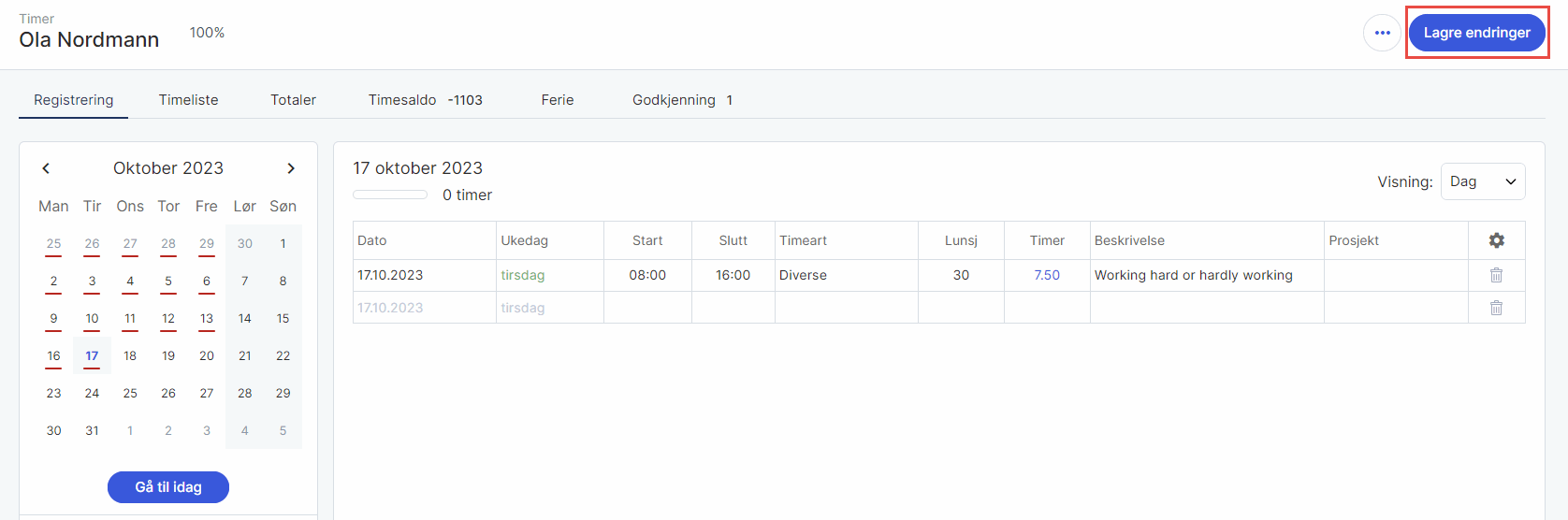Switch to the Timeliste tab
The height and width of the screenshot is (520, 1568).
point(188,100)
